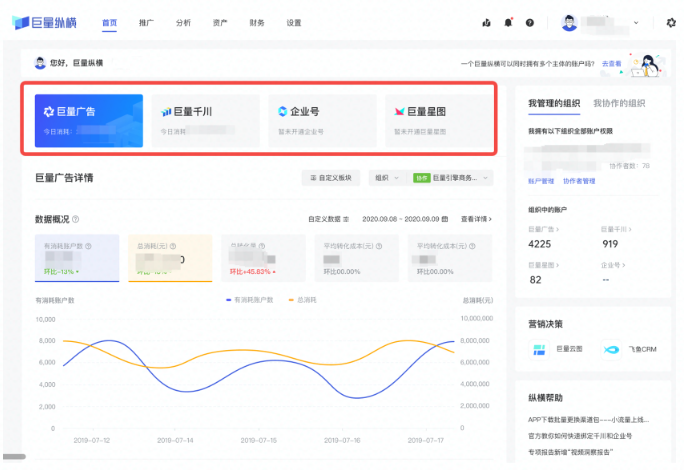Click the horizontal scrollbar thumb at bottom
684x470 pixels.
click(14, 456)
